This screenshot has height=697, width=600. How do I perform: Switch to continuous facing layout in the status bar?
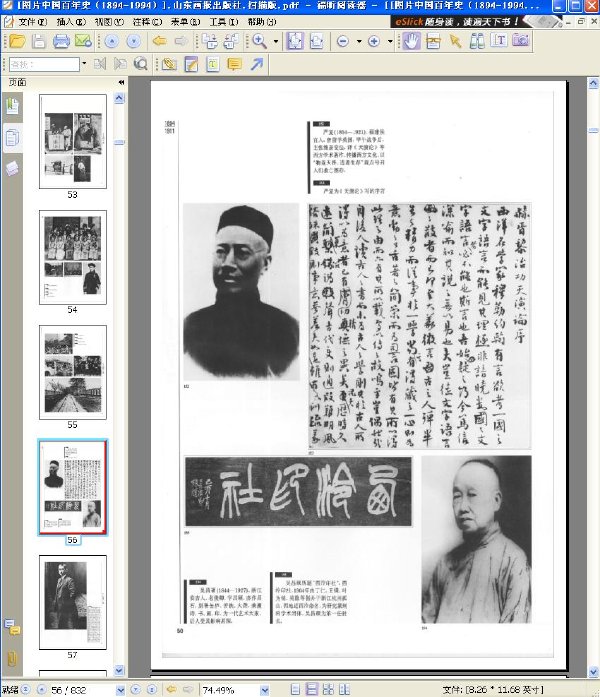(x=344, y=689)
